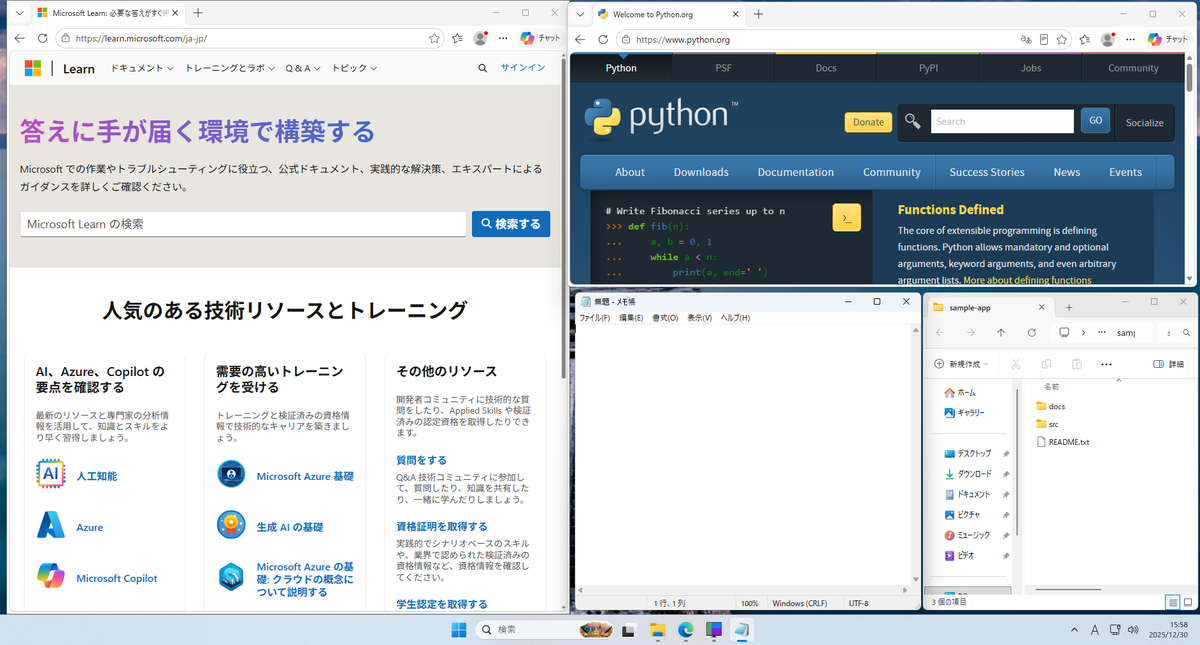Open the Microsoft Azure 基礎 link
Image resolution: width=1200 pixels, height=645 pixels.
coord(305,476)
